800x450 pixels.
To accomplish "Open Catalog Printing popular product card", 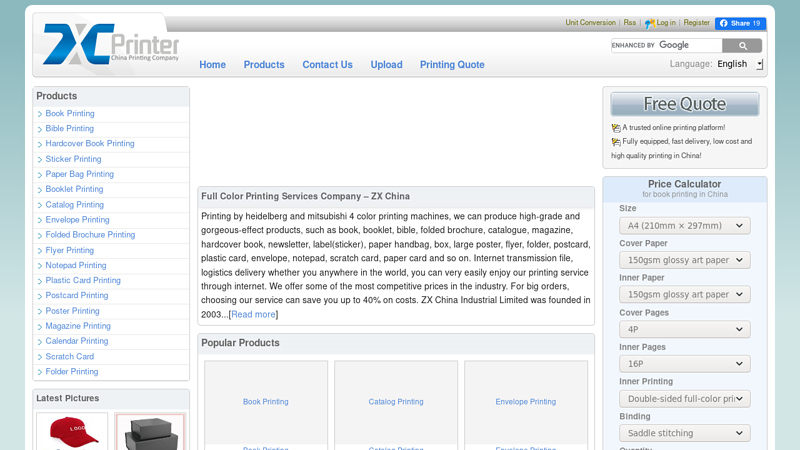I will [x=396, y=402].
